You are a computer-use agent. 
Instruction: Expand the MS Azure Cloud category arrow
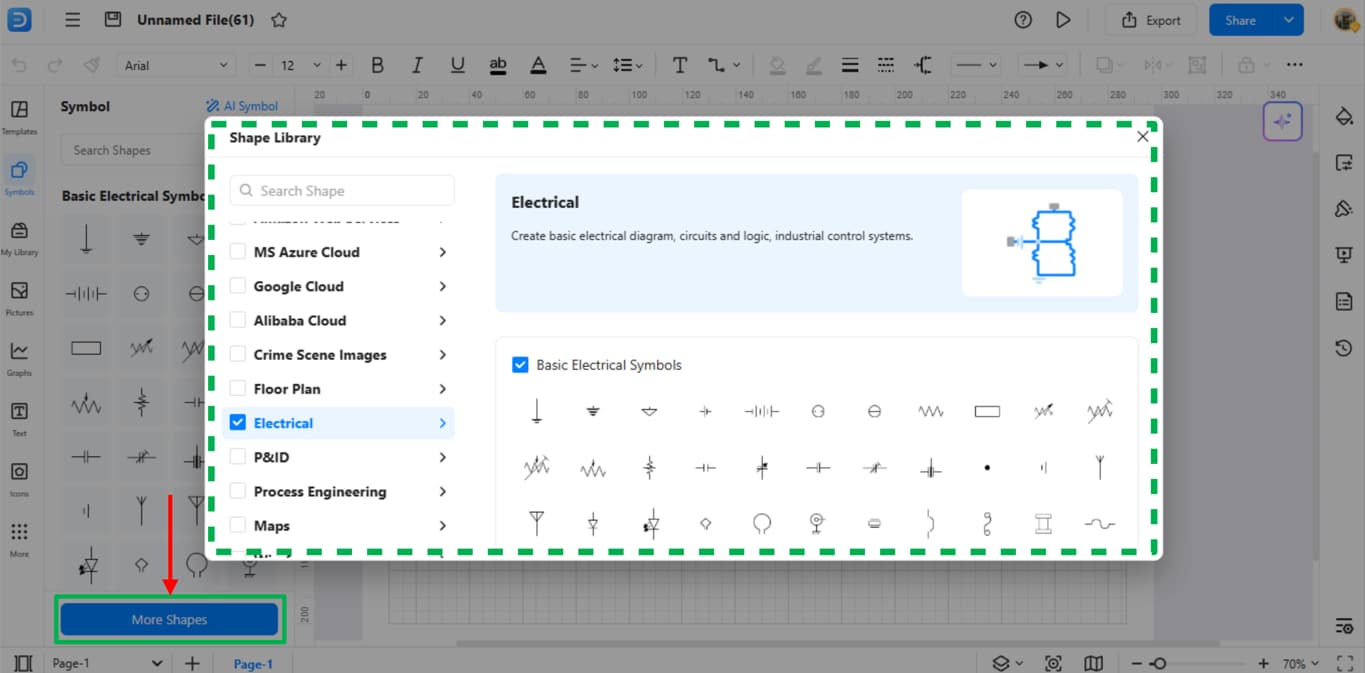(x=442, y=252)
